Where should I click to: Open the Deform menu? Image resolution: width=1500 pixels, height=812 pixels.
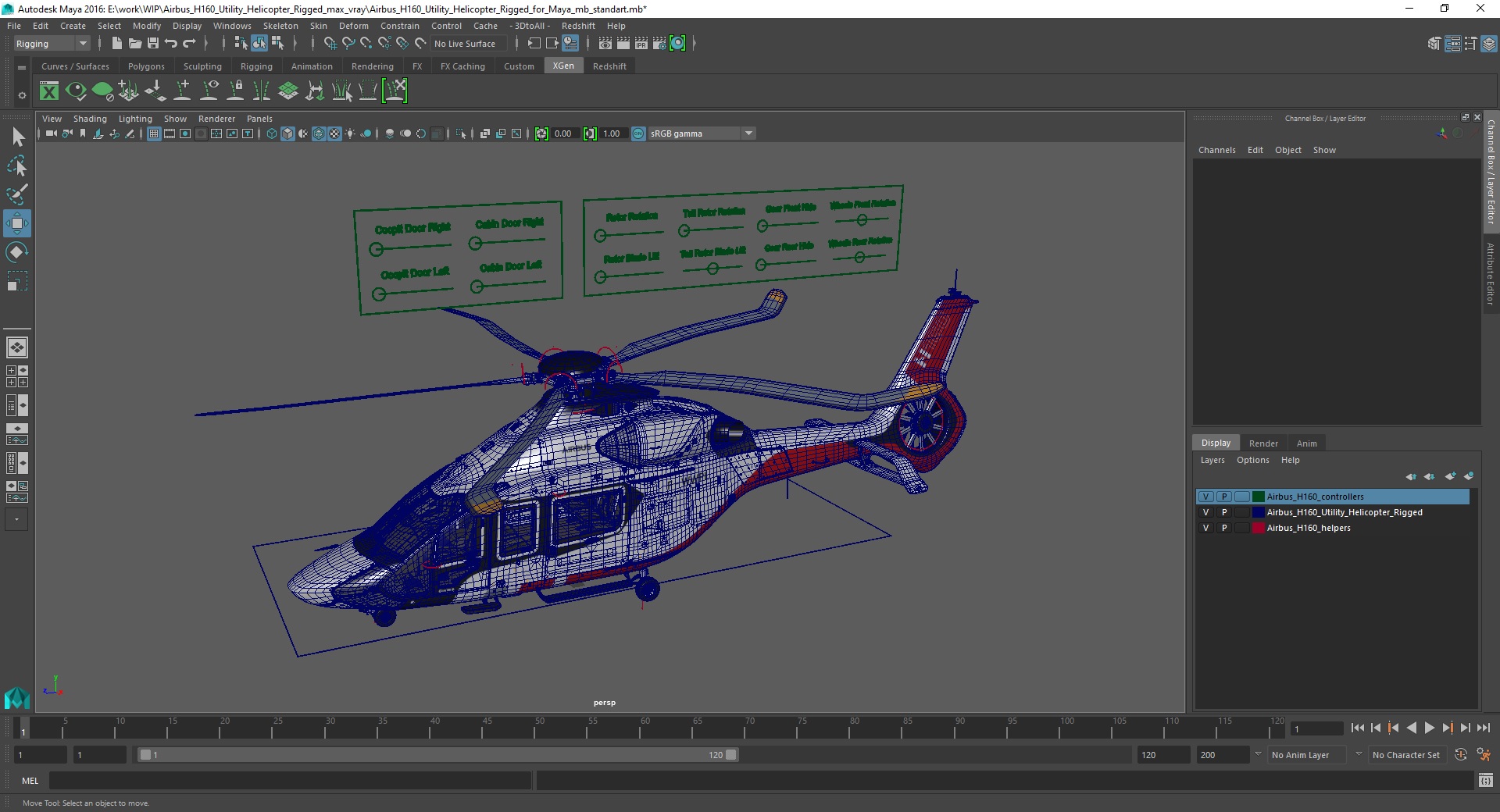point(353,26)
